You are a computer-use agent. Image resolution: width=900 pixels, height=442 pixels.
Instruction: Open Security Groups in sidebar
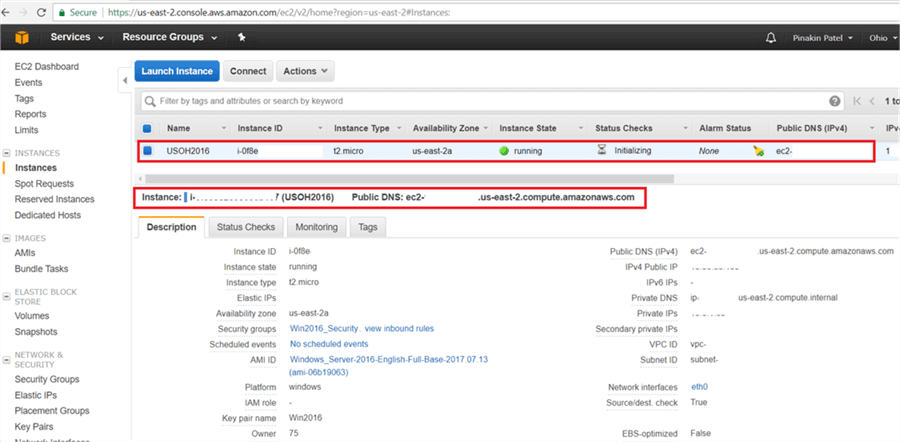pyautogui.click(x=47, y=379)
